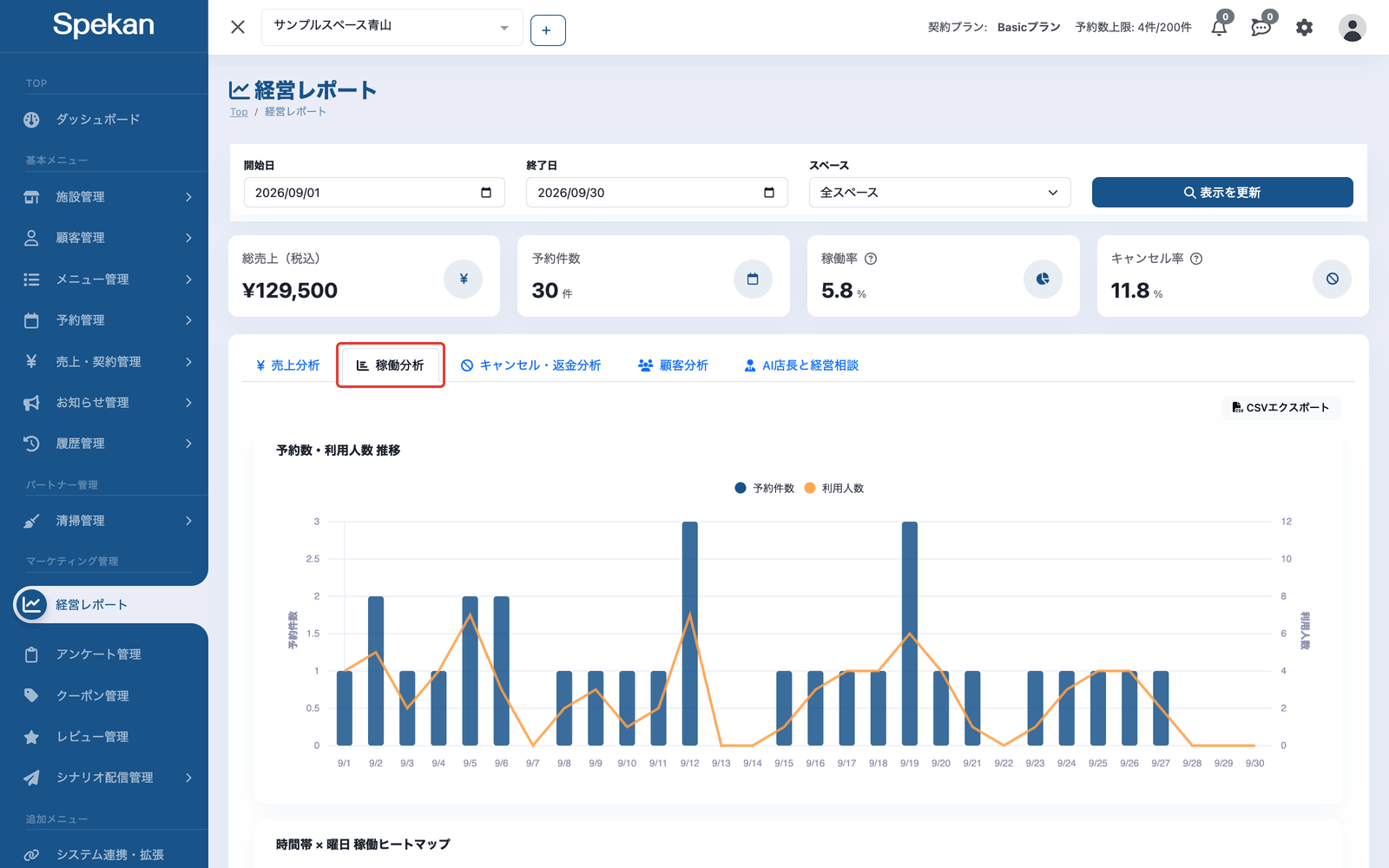Click the Spekan logo

[x=103, y=25]
